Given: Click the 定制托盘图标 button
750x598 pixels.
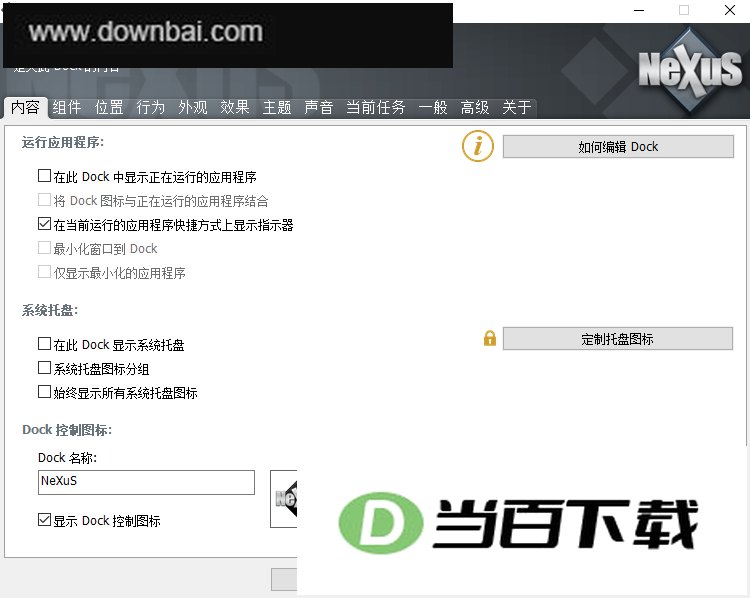Looking at the screenshot, I should [x=618, y=339].
